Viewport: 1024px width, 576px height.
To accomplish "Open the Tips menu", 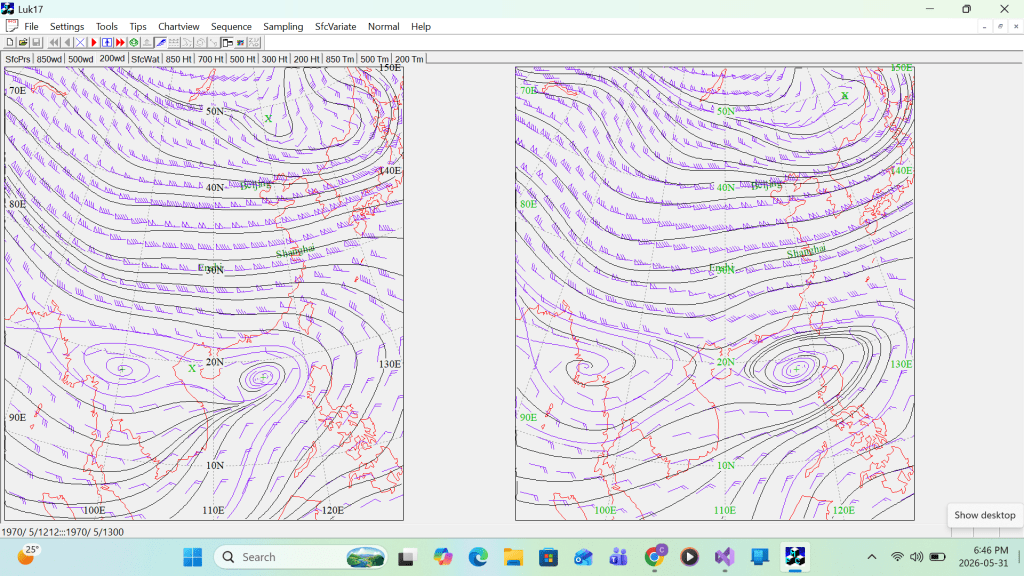I will coord(138,27).
